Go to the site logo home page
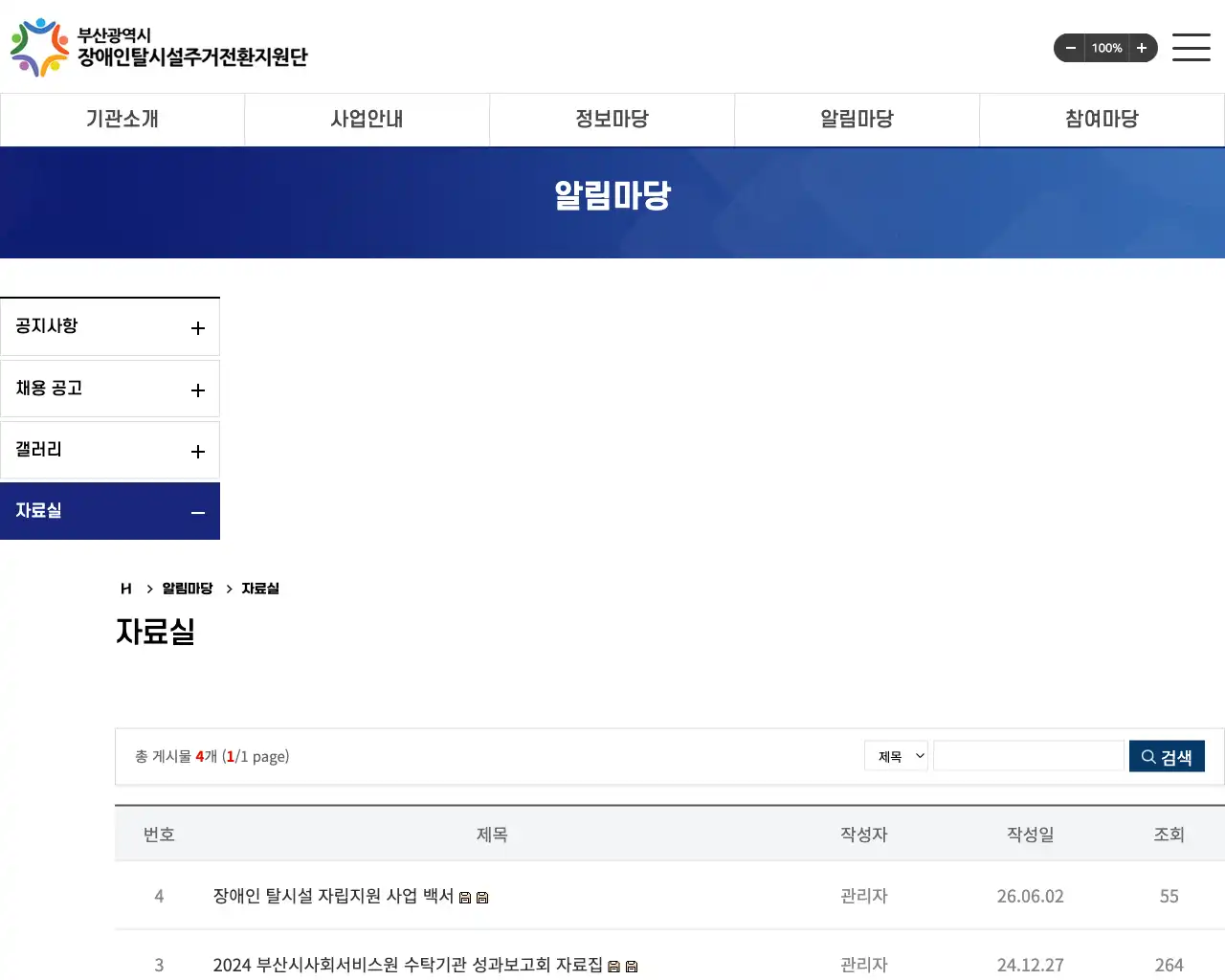This screenshot has height=980, width=1225. [159, 47]
